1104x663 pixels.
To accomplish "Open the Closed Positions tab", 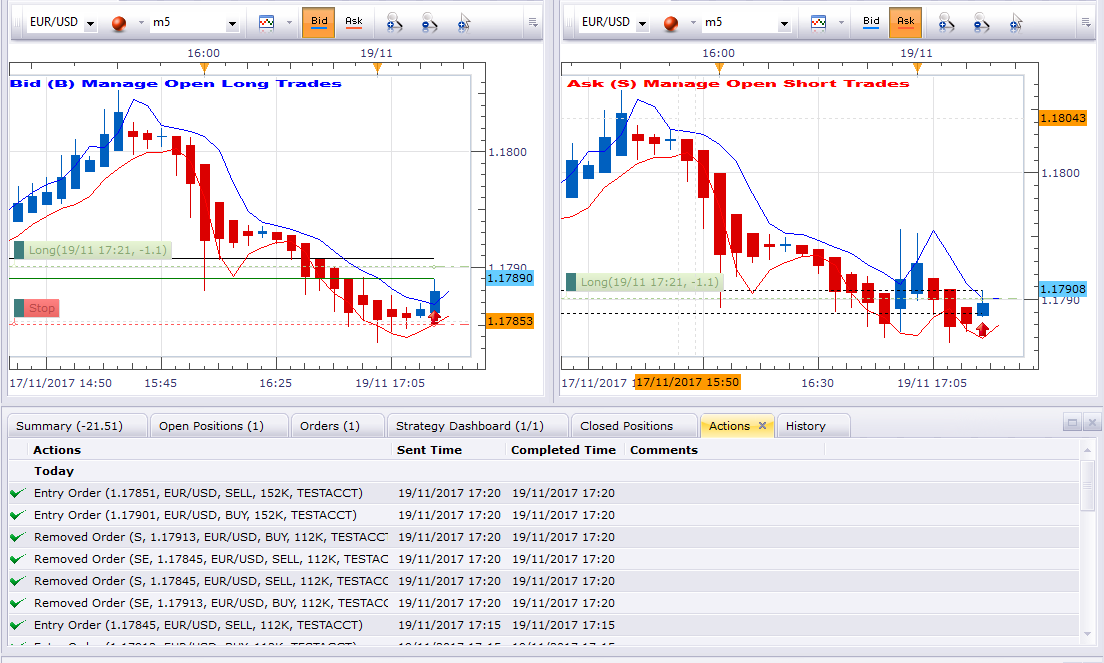I will click(x=626, y=426).
